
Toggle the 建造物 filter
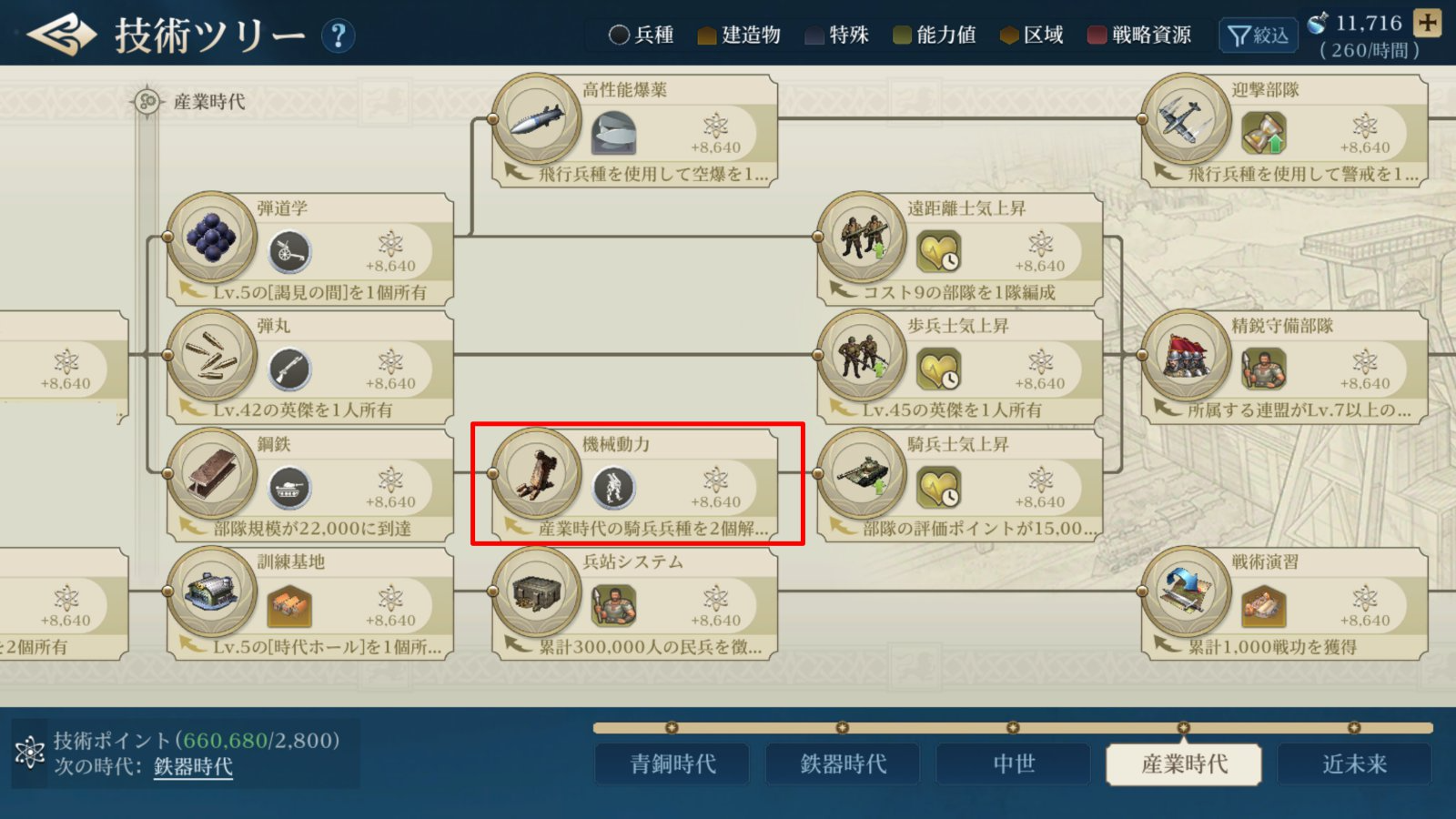click(x=738, y=35)
